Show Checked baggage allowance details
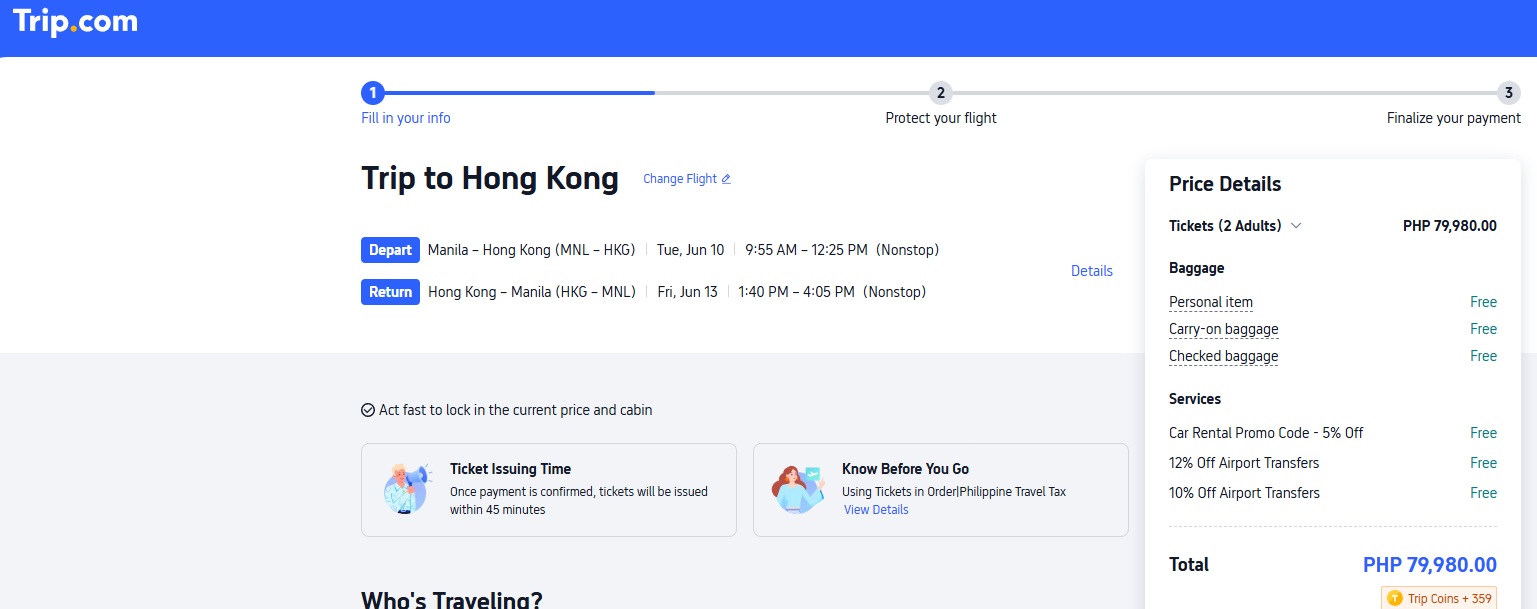1537x609 pixels. [x=1223, y=356]
